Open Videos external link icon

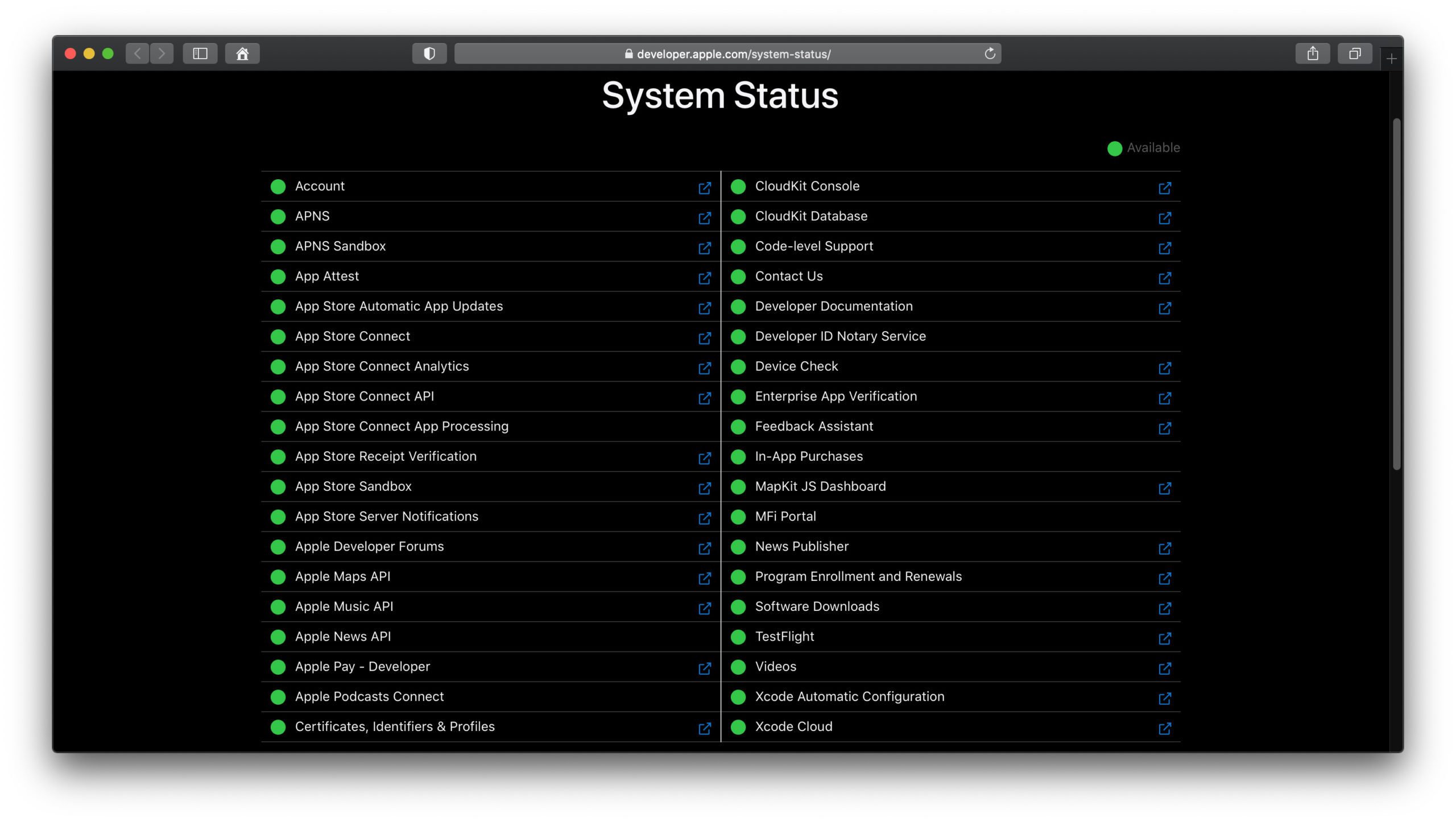click(x=1164, y=668)
